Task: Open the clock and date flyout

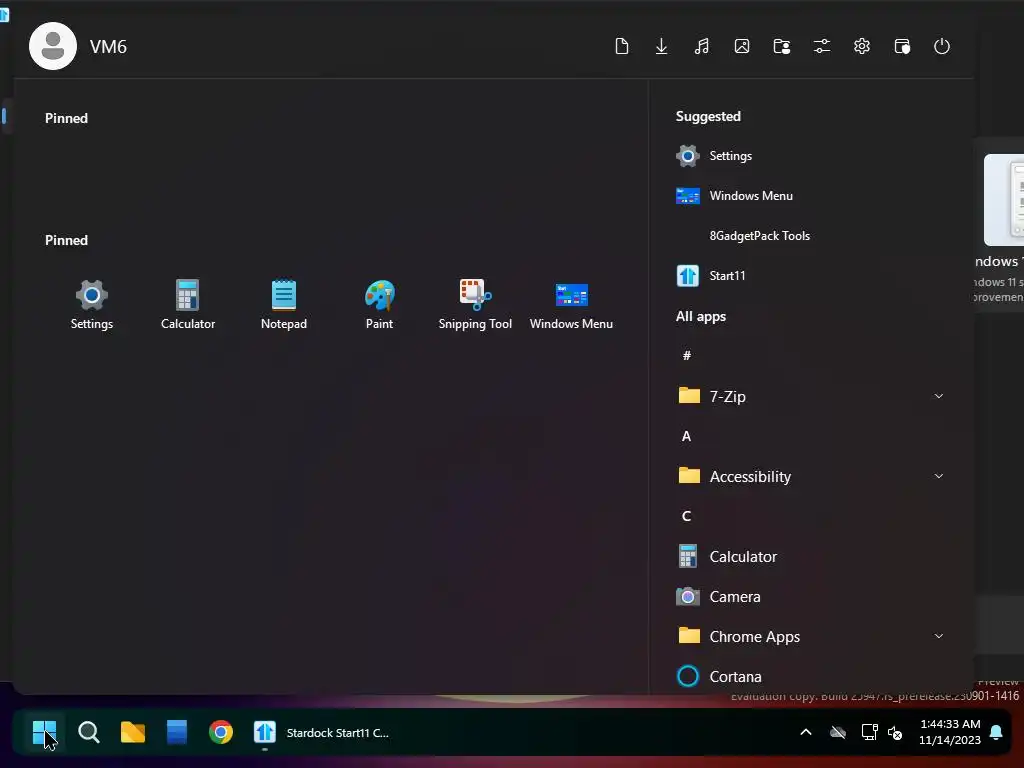Action: (950, 732)
